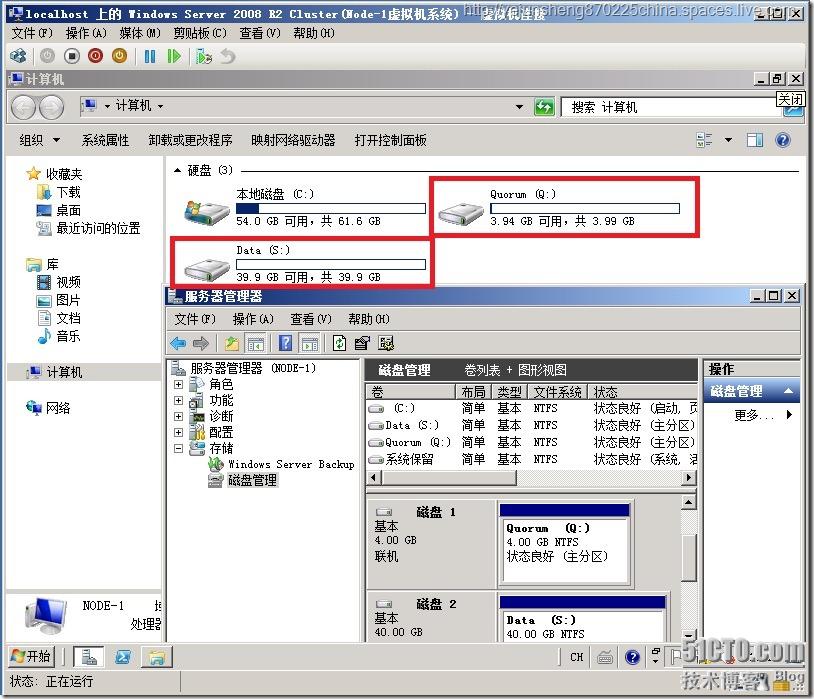Image resolution: width=814 pixels, height=699 pixels.
Task: Click the Quorum (Q:) partition on 磁盘 1
Action: pos(564,544)
